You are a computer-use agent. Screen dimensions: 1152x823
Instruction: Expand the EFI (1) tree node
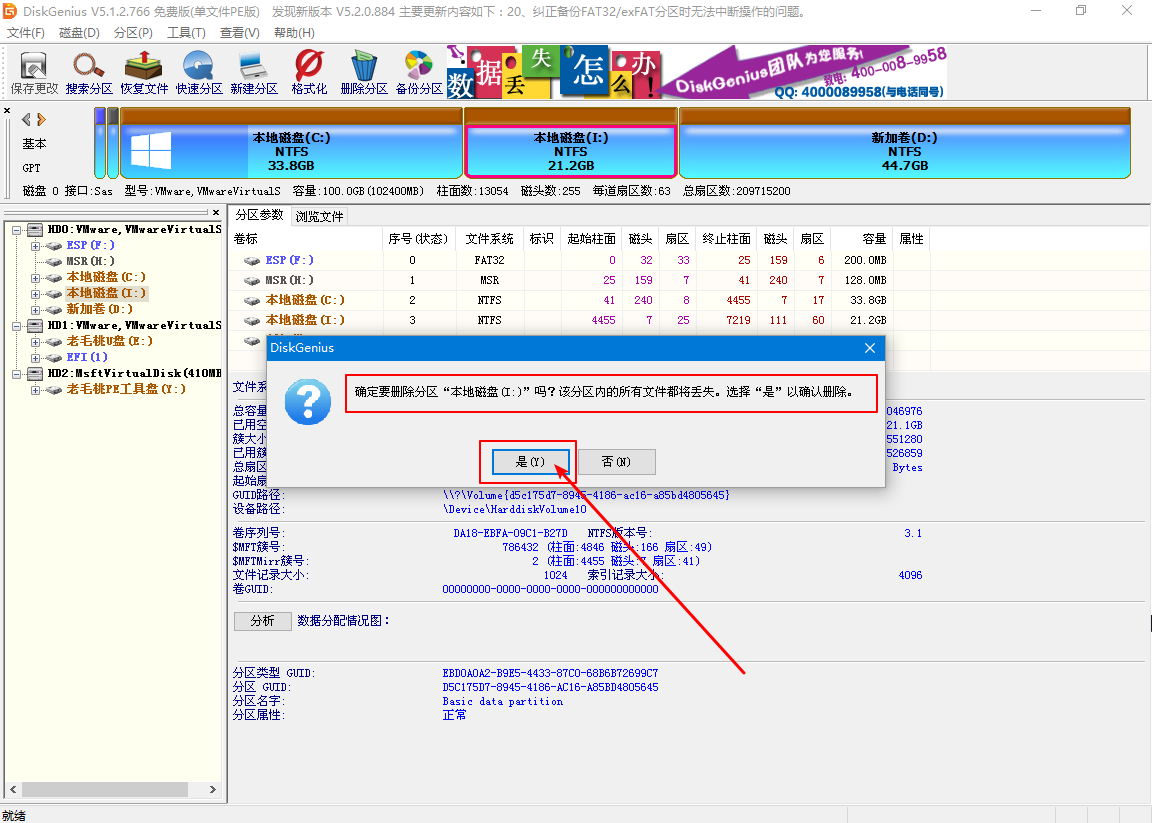coord(35,358)
